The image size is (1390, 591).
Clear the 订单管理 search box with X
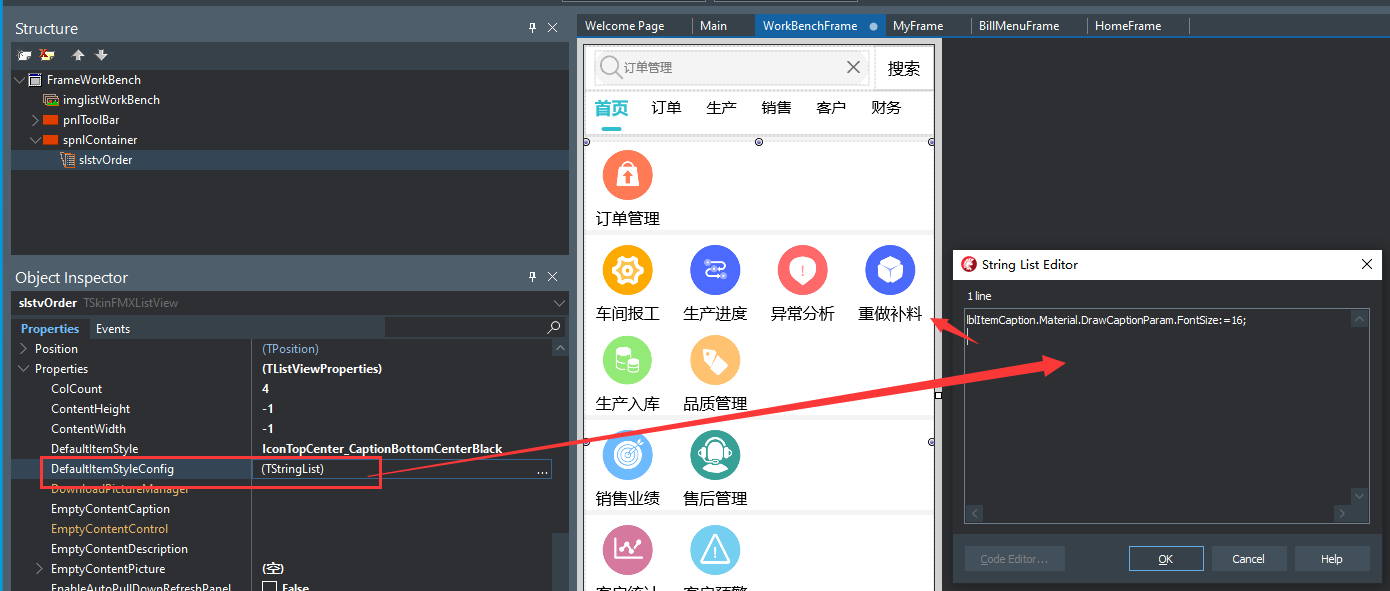853,67
